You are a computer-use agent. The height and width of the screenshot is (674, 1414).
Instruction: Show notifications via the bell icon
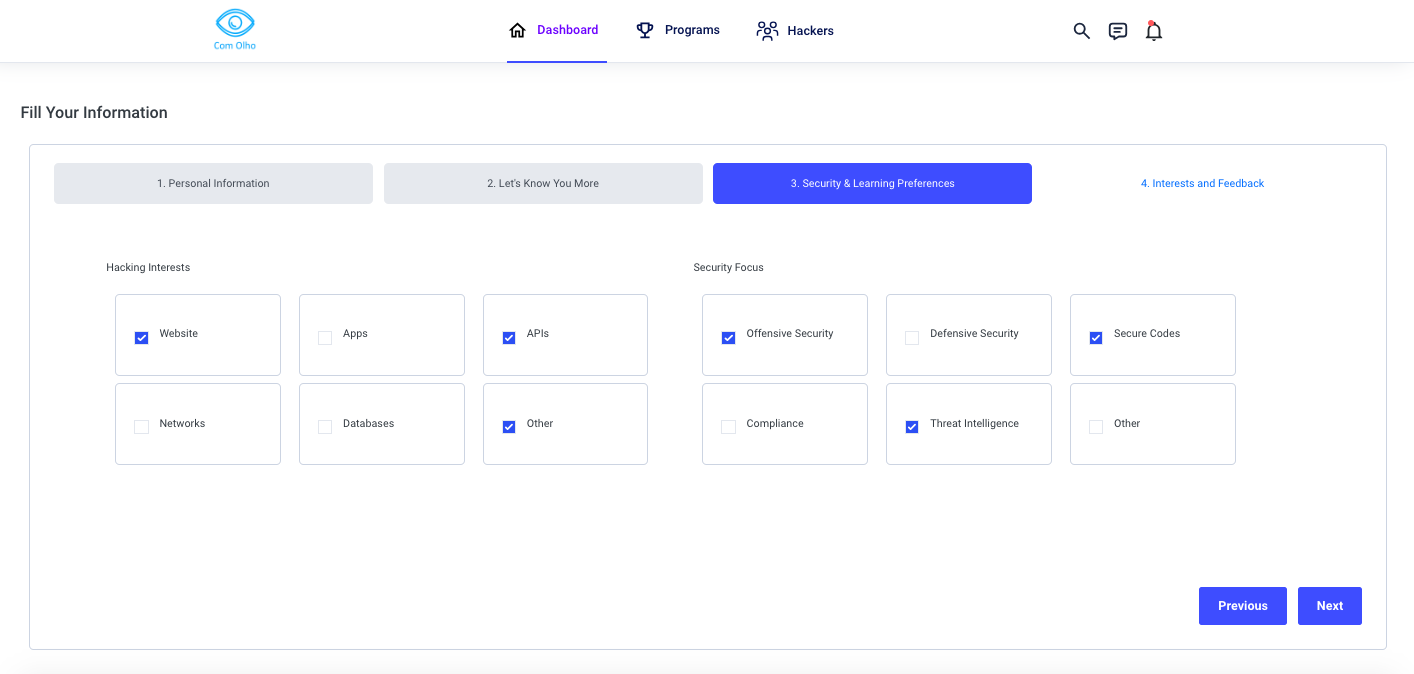coord(1154,31)
